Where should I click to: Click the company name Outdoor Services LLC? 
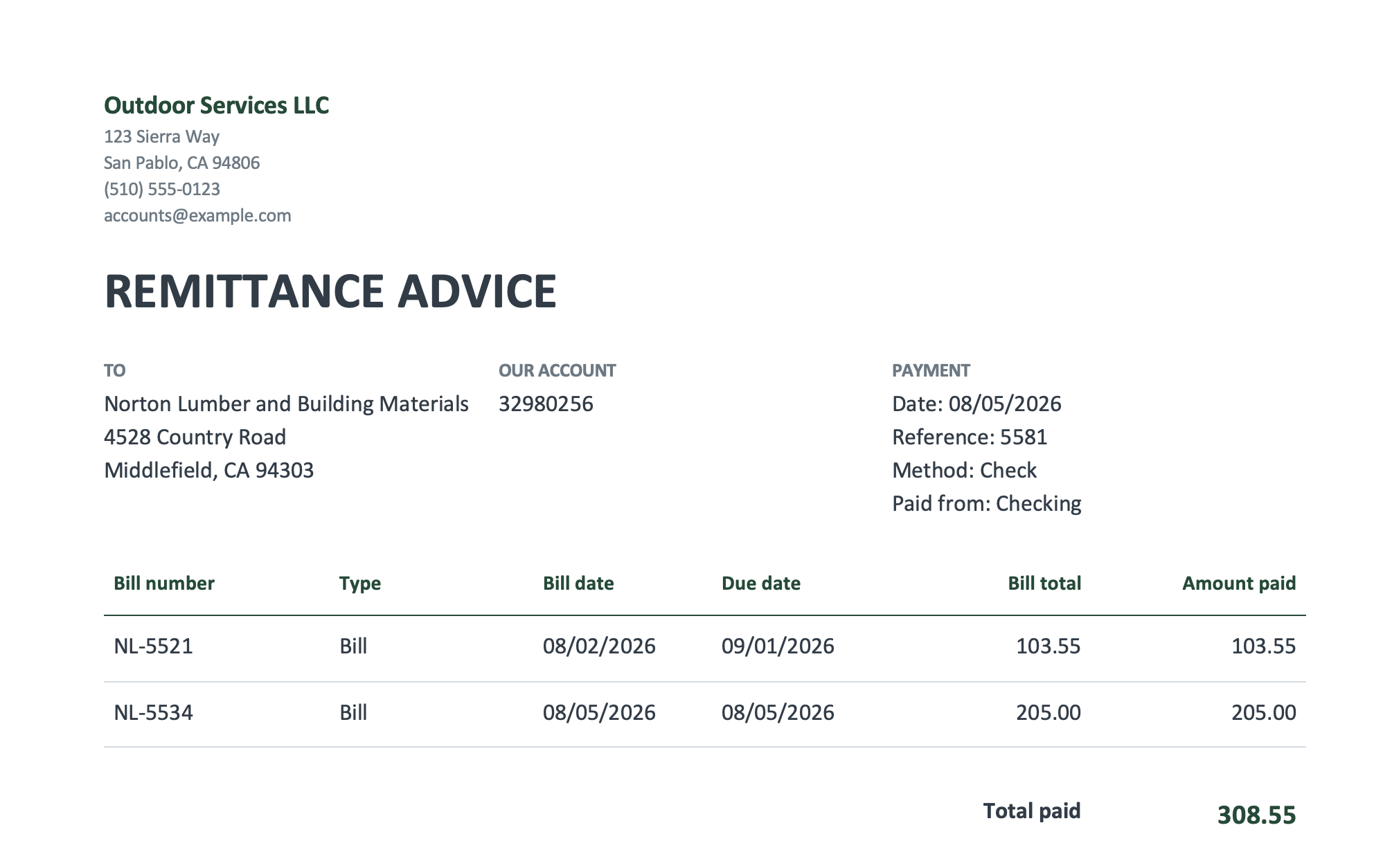pos(216,105)
